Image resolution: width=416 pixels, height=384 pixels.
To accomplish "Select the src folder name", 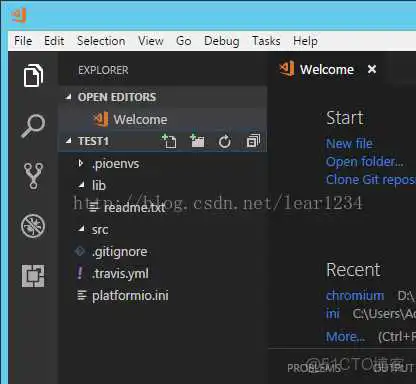I will pyautogui.click(x=100, y=229).
